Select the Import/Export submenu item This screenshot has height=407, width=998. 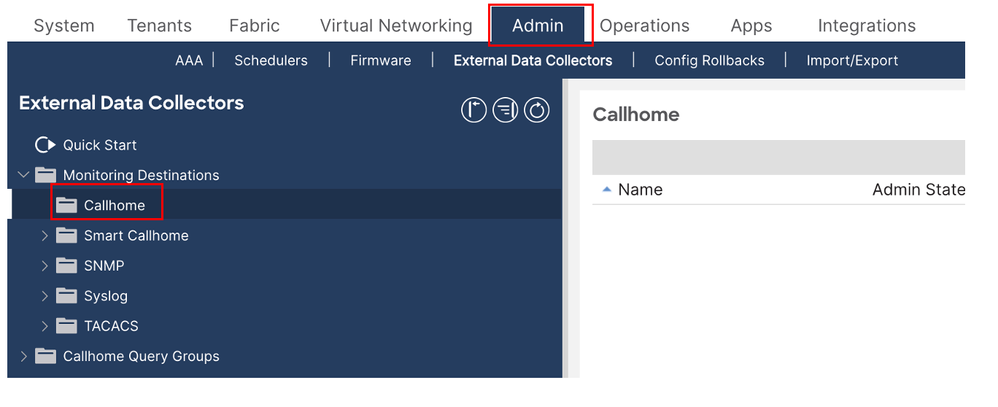click(x=852, y=61)
